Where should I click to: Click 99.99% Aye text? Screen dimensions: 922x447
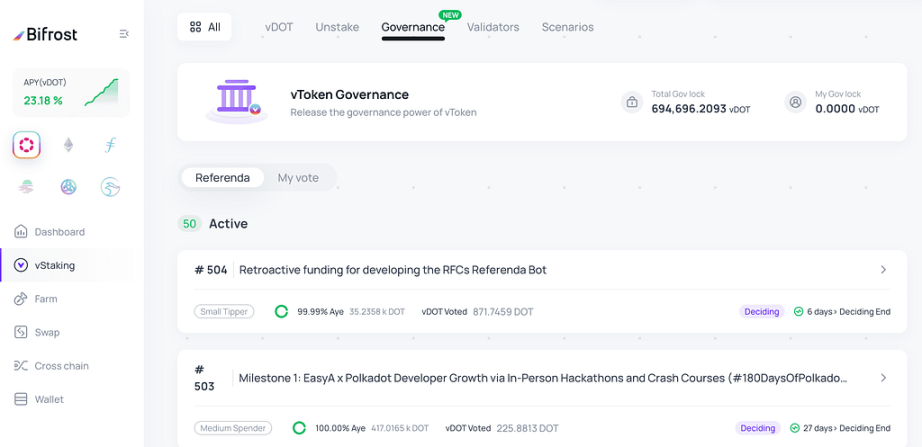tap(320, 312)
